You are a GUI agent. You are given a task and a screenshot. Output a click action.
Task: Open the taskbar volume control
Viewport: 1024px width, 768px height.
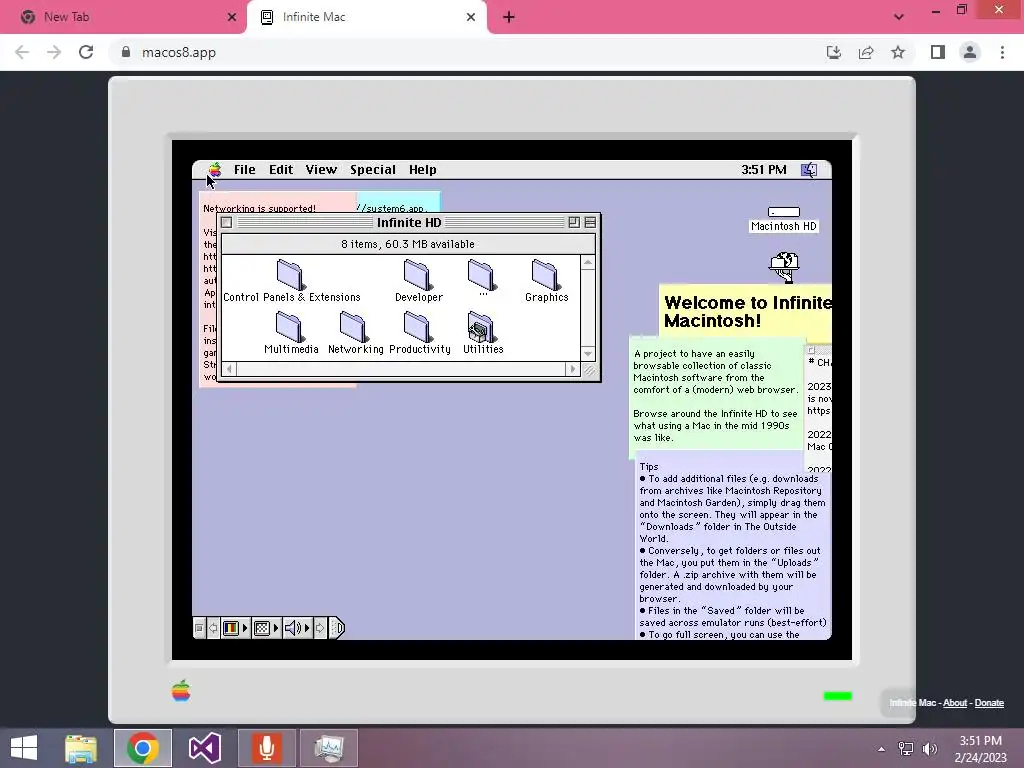tap(930, 749)
